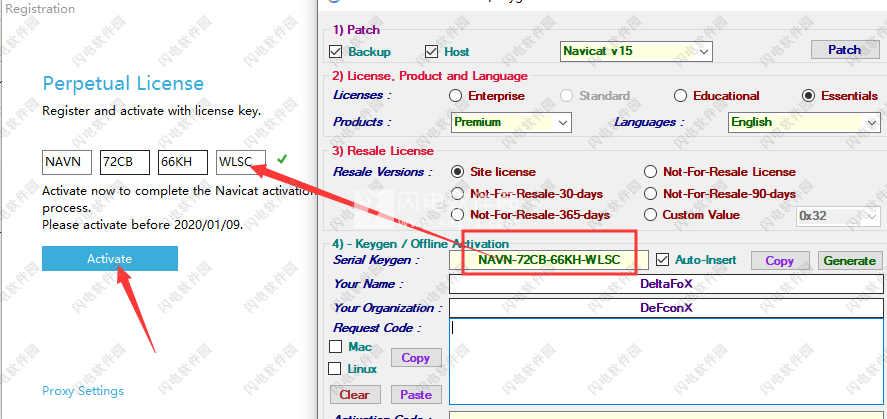
Task: Select Not-For-Resale-30-days option
Action: (458, 194)
